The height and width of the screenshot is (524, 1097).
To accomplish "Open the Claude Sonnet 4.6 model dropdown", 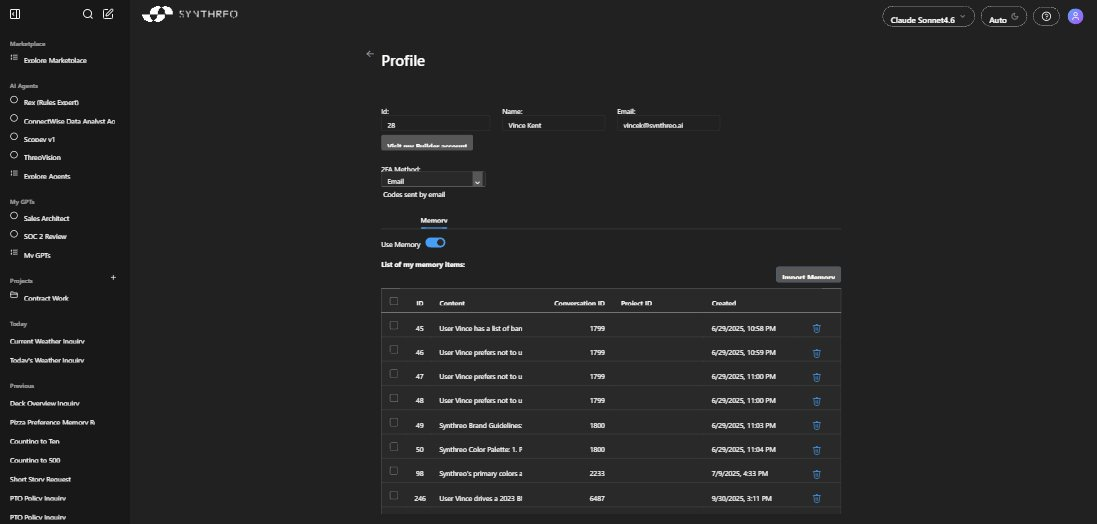I will 929,18.
